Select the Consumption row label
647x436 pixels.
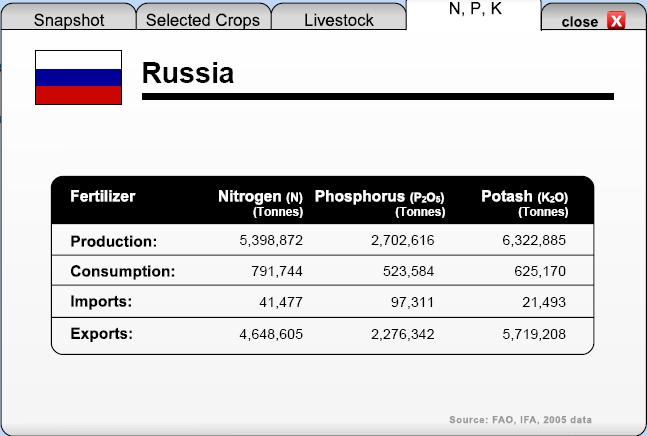pyautogui.click(x=123, y=271)
